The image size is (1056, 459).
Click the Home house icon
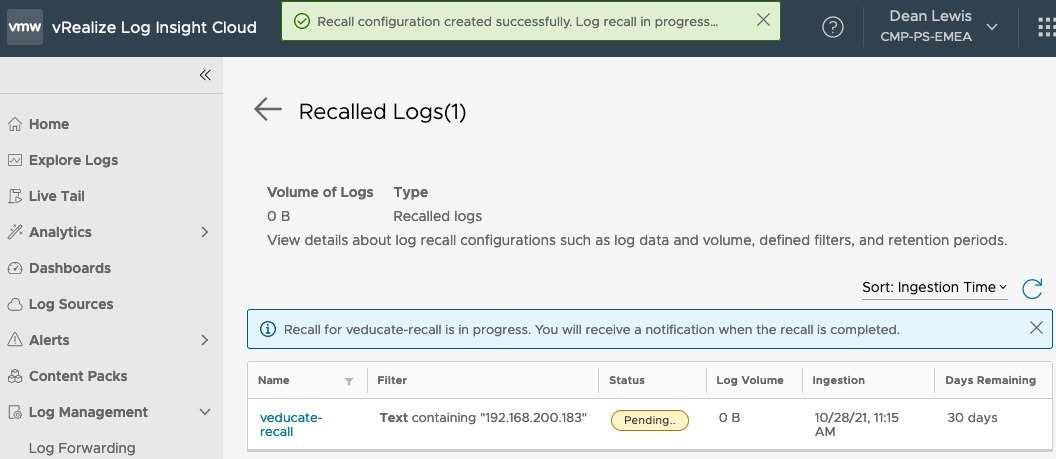point(15,124)
